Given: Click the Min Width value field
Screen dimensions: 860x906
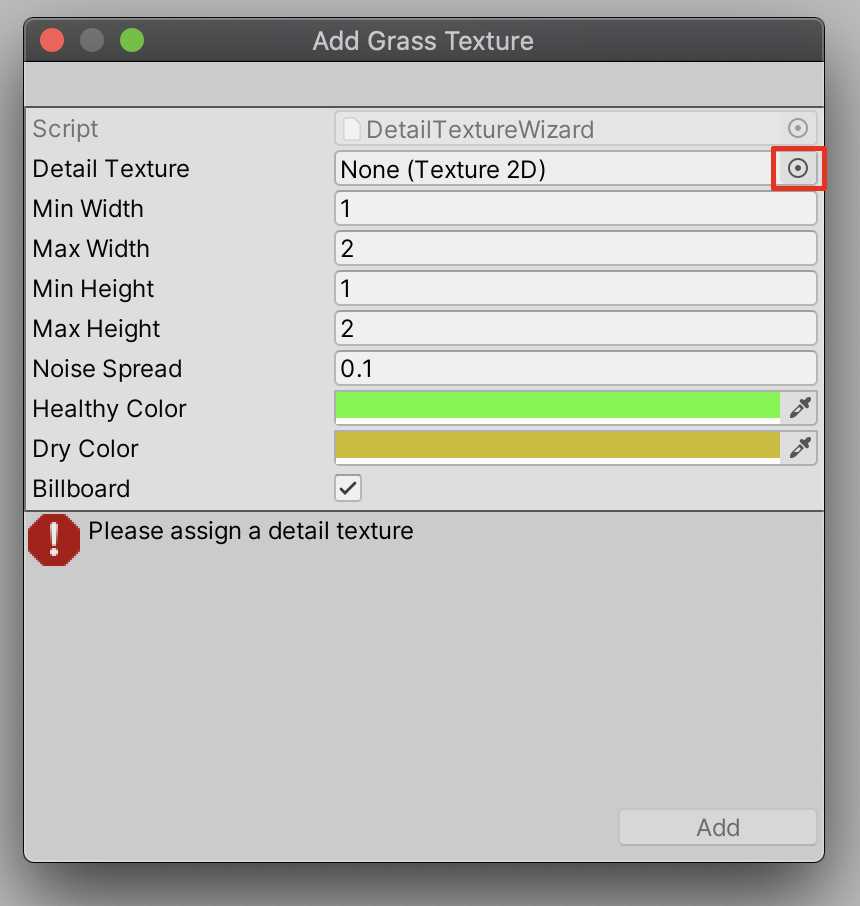Looking at the screenshot, I should tap(575, 209).
